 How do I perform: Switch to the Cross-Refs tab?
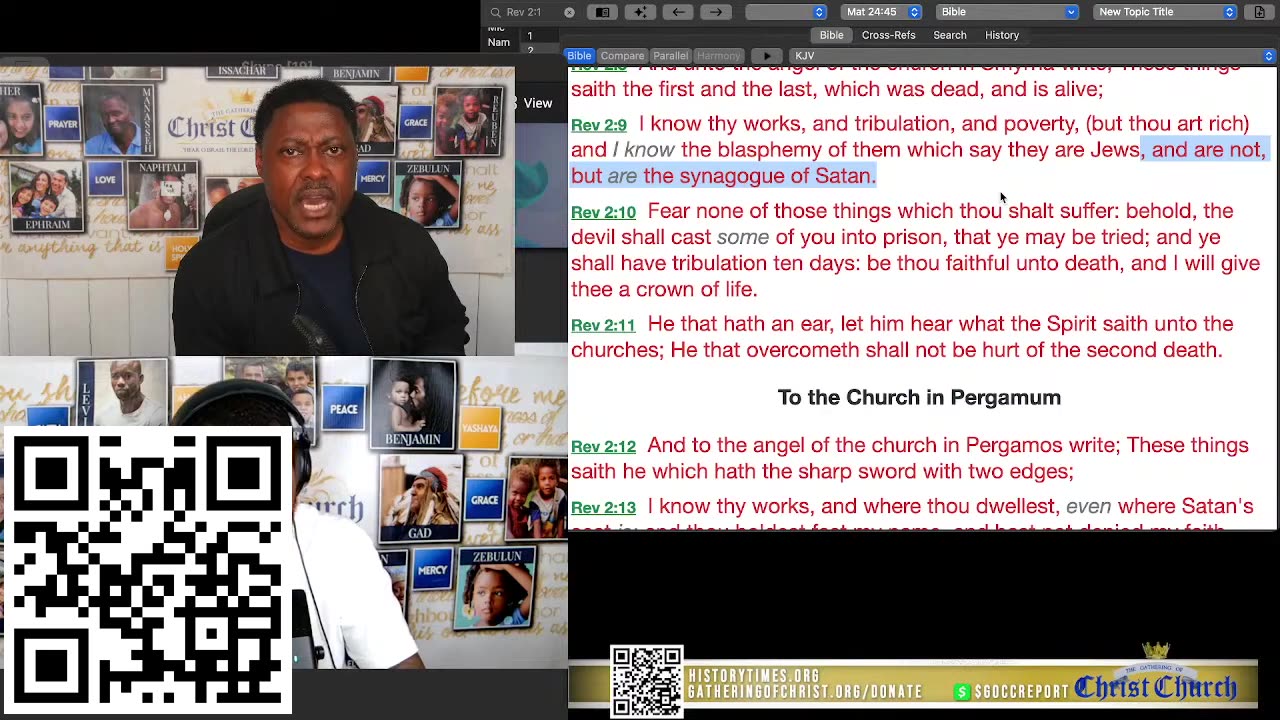888,35
